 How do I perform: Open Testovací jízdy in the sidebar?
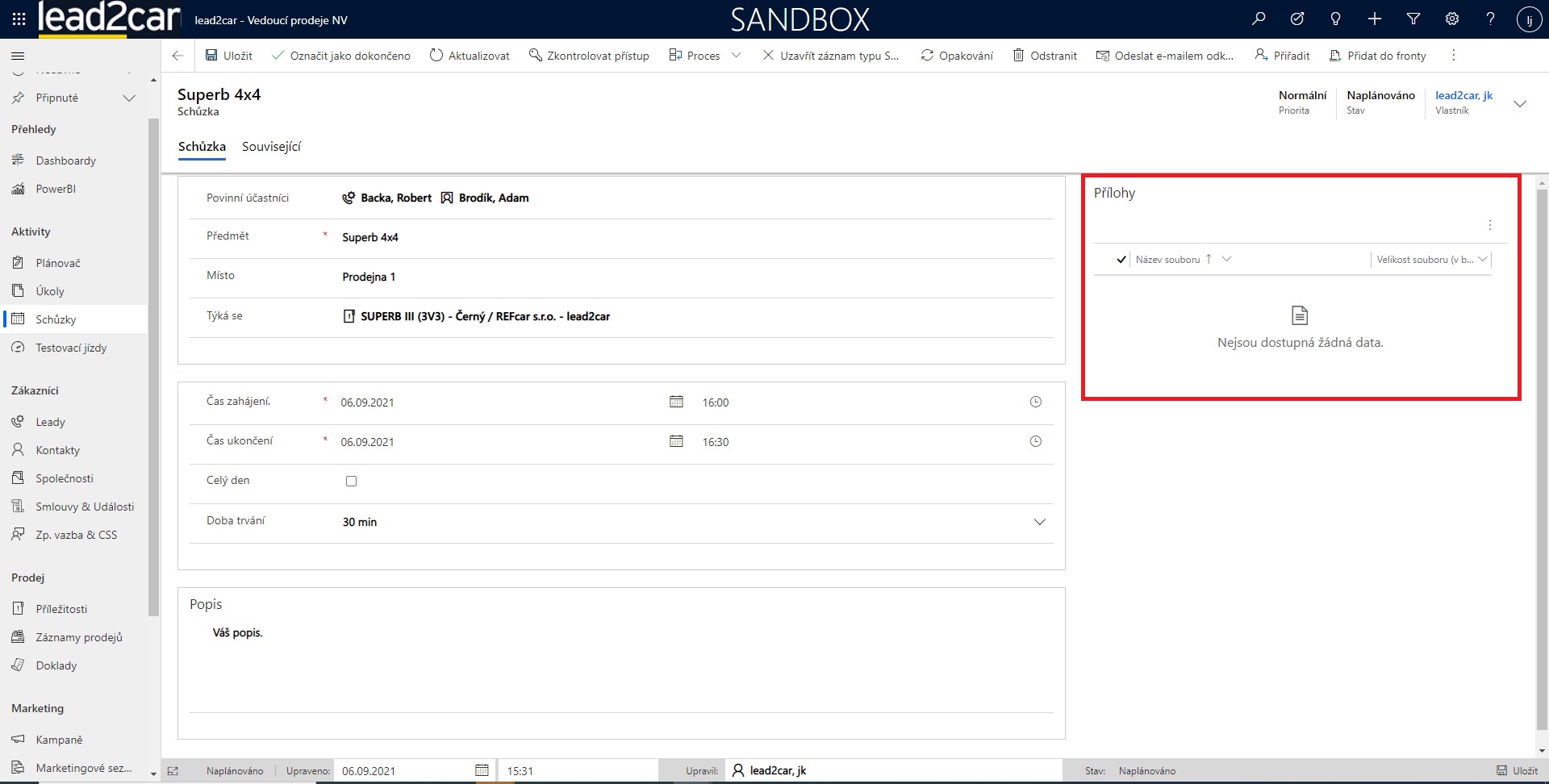click(x=71, y=348)
